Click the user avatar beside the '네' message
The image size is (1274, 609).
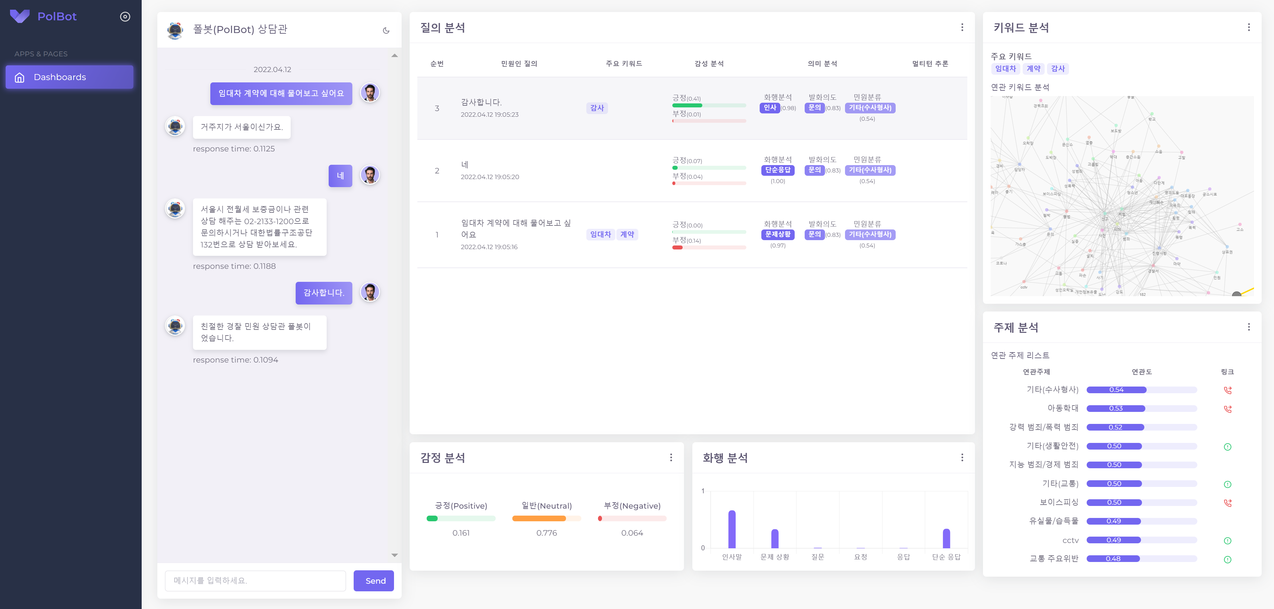370,175
